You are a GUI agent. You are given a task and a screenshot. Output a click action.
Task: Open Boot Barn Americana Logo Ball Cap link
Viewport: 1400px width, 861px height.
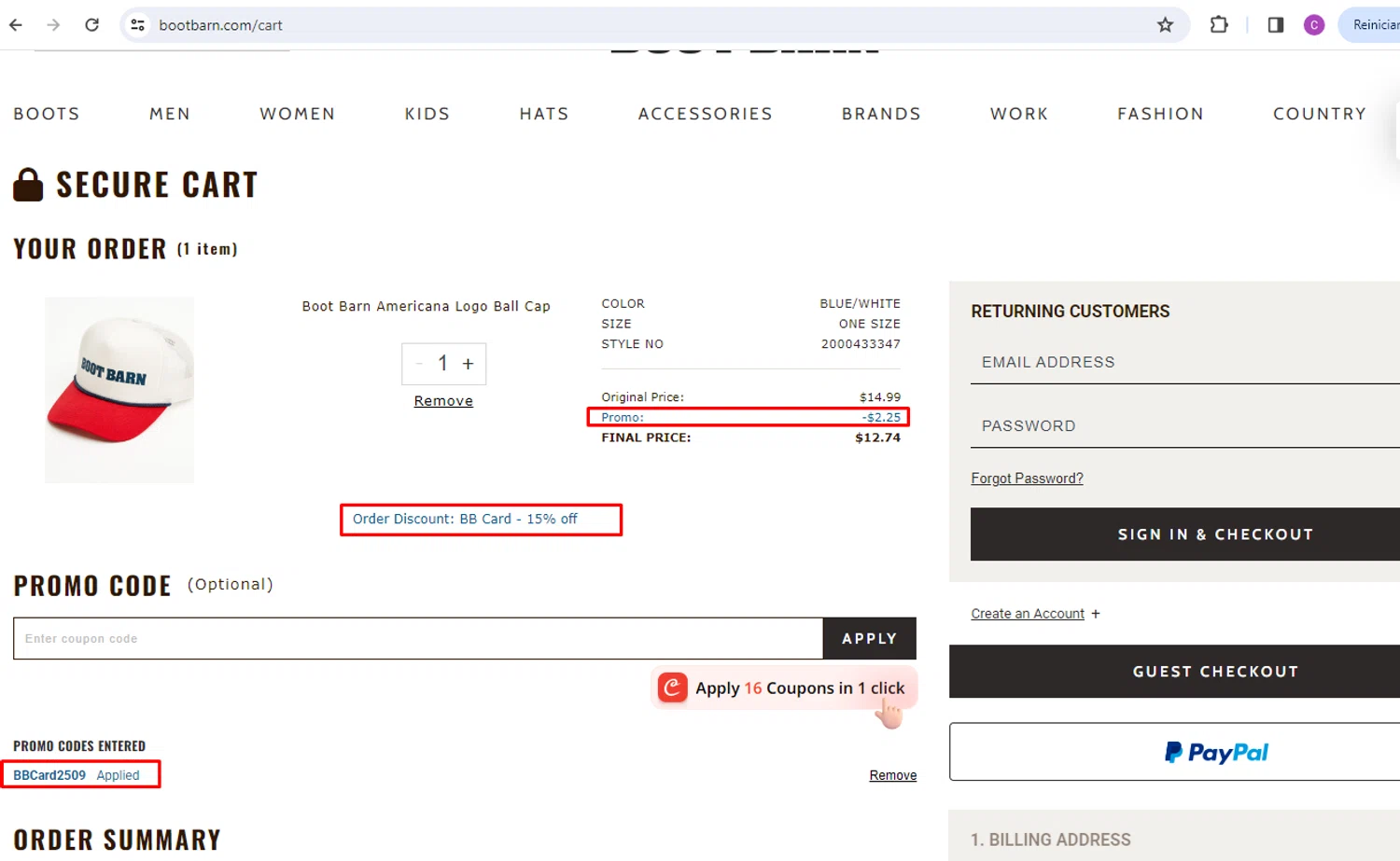(x=427, y=306)
